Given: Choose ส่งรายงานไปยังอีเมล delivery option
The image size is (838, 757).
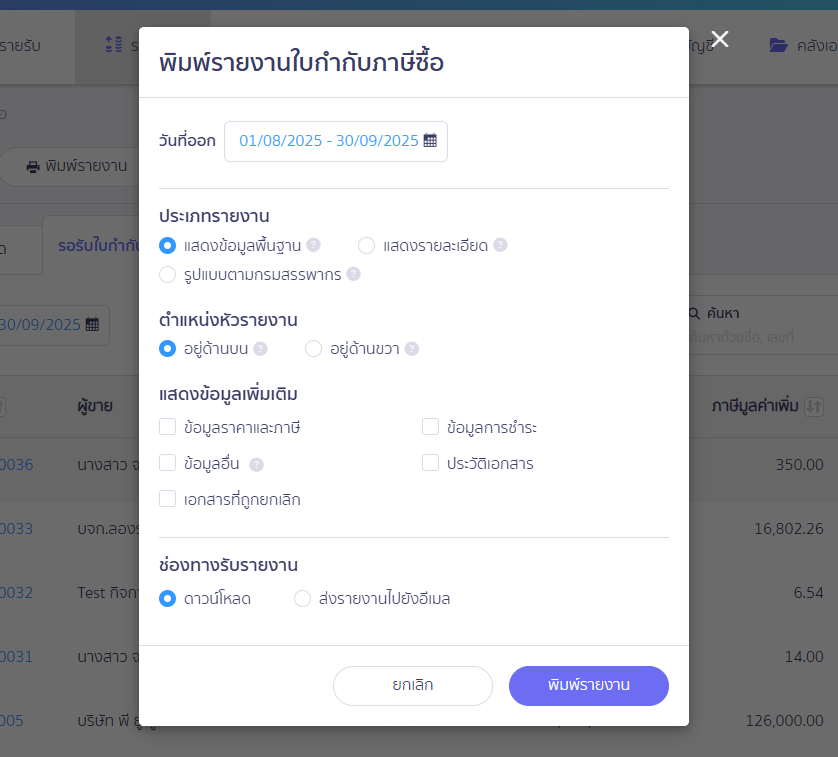Looking at the screenshot, I should [301, 599].
